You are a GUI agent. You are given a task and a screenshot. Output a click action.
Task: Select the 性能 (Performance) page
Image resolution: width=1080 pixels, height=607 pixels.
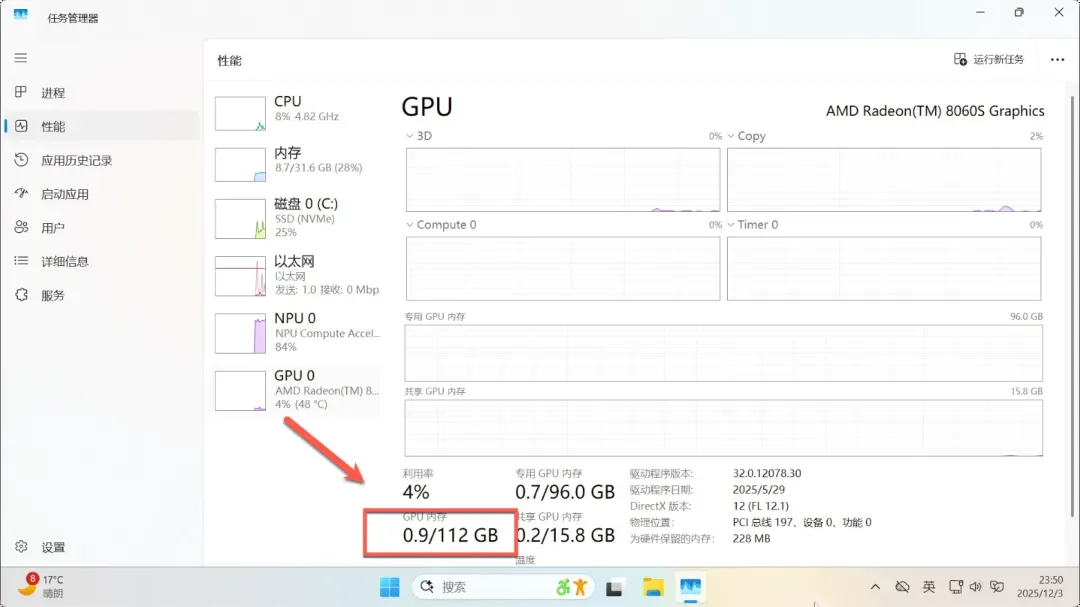[102, 126]
